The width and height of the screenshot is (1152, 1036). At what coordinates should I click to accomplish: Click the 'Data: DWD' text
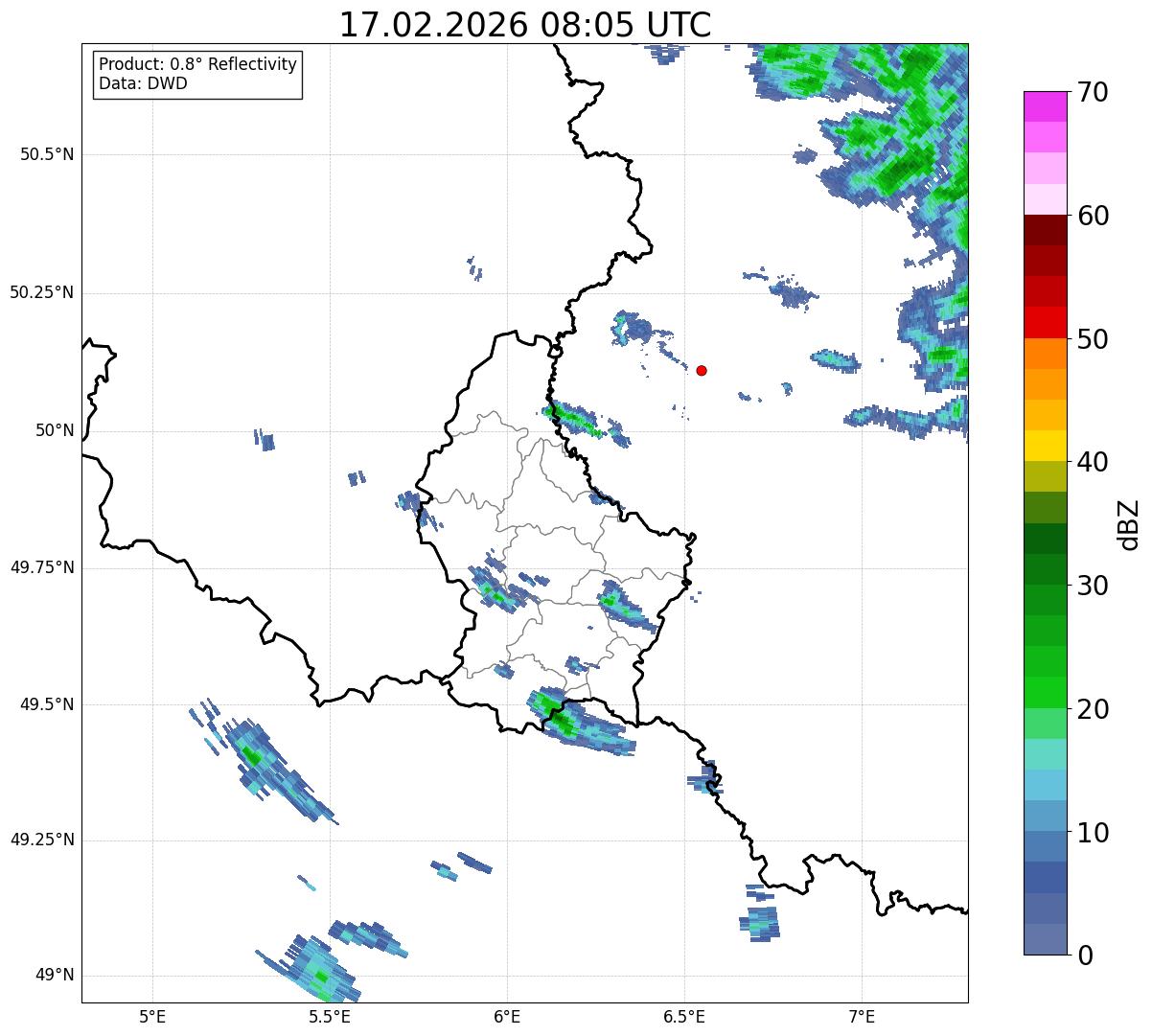(143, 83)
